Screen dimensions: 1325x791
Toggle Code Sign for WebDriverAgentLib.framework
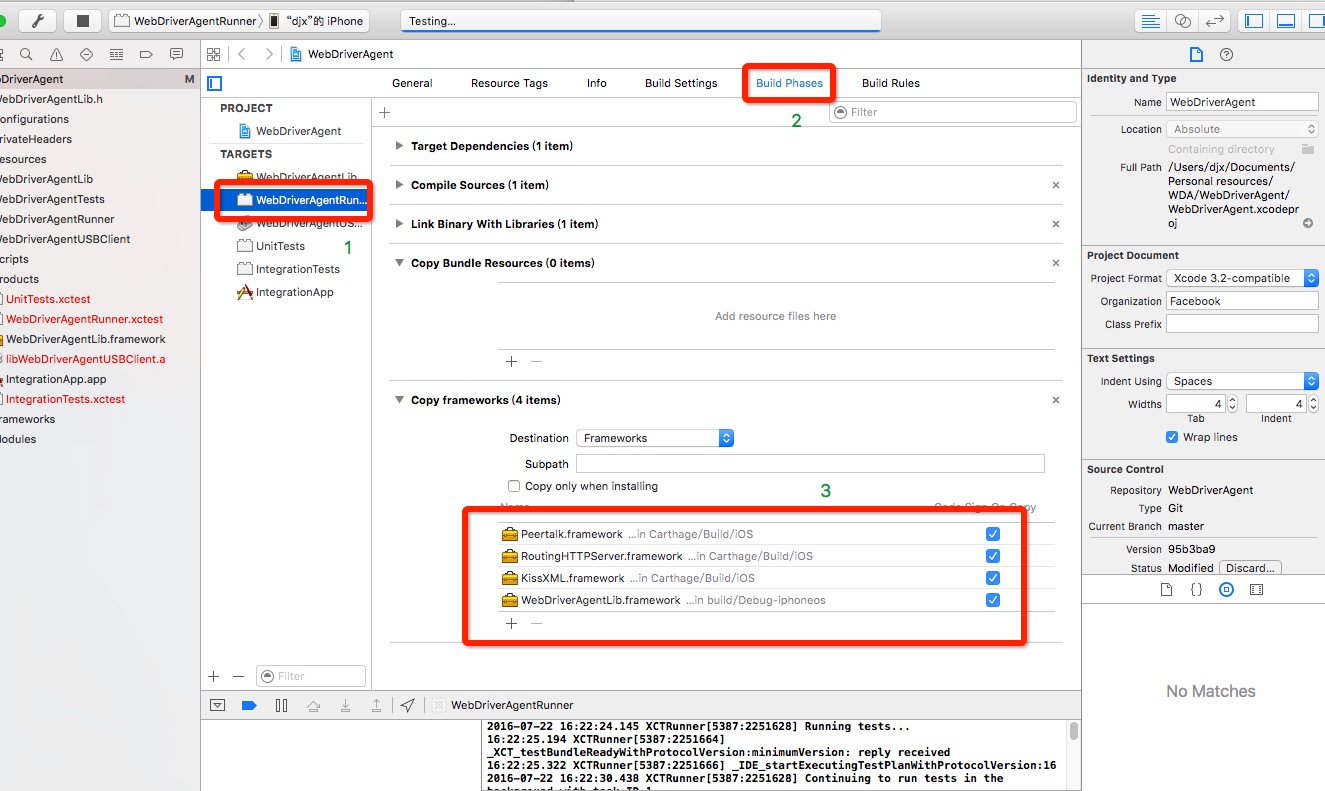pyautogui.click(x=993, y=600)
